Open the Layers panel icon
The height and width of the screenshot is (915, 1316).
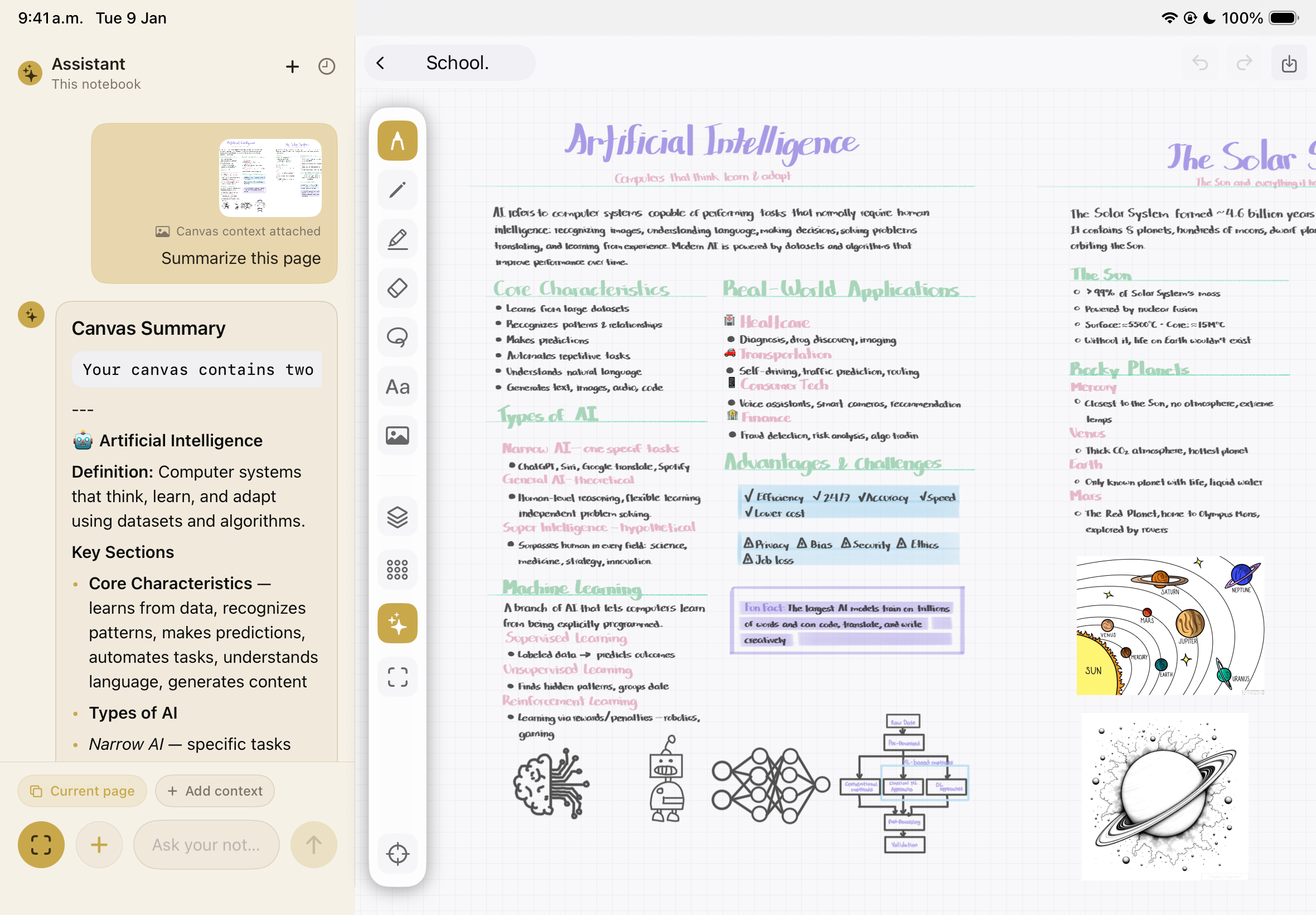pos(397,517)
